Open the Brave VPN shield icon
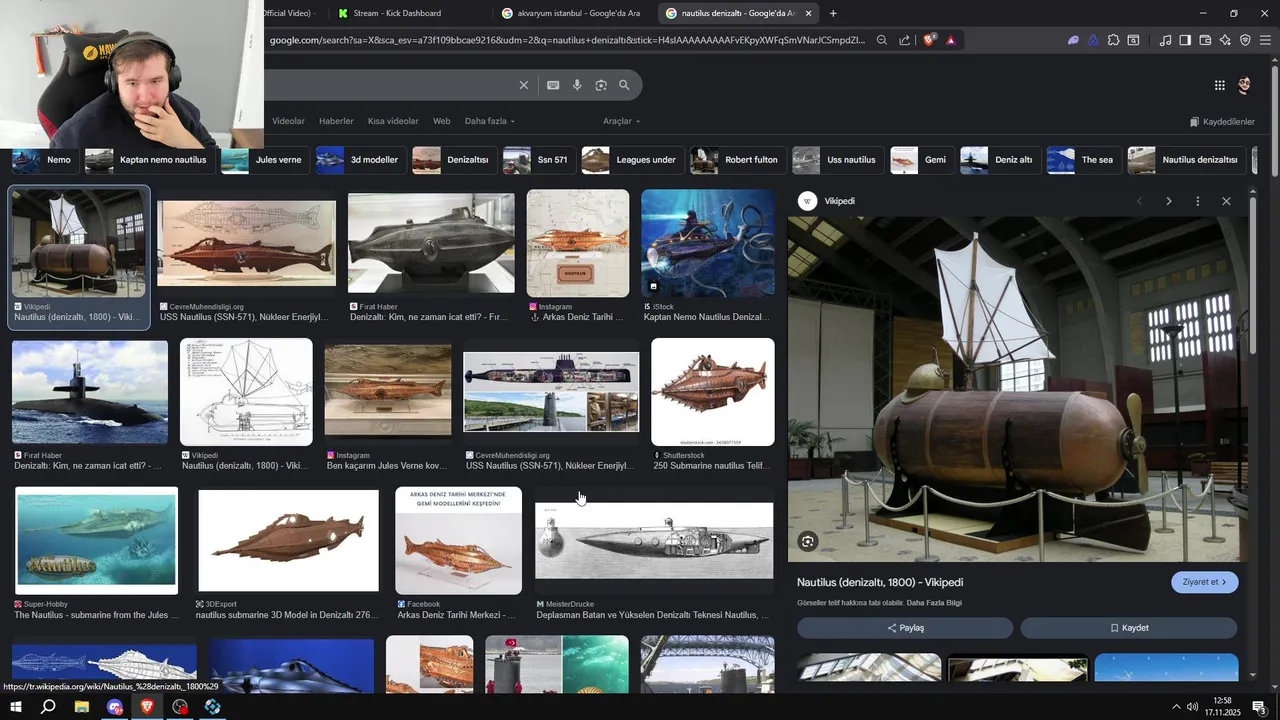The image size is (1280, 720). [x=1245, y=40]
